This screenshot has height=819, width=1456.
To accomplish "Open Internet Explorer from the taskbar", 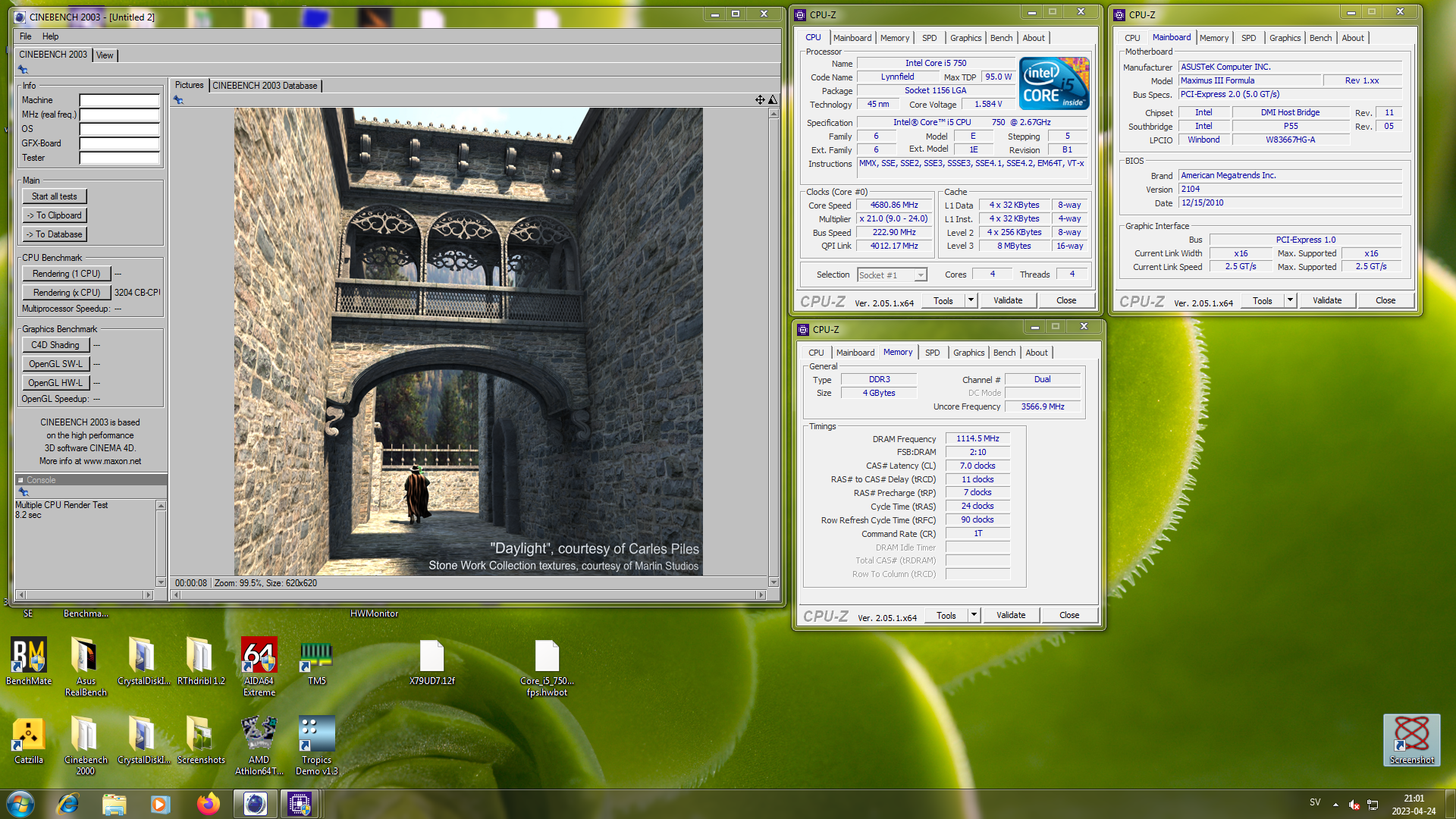I will click(x=68, y=804).
